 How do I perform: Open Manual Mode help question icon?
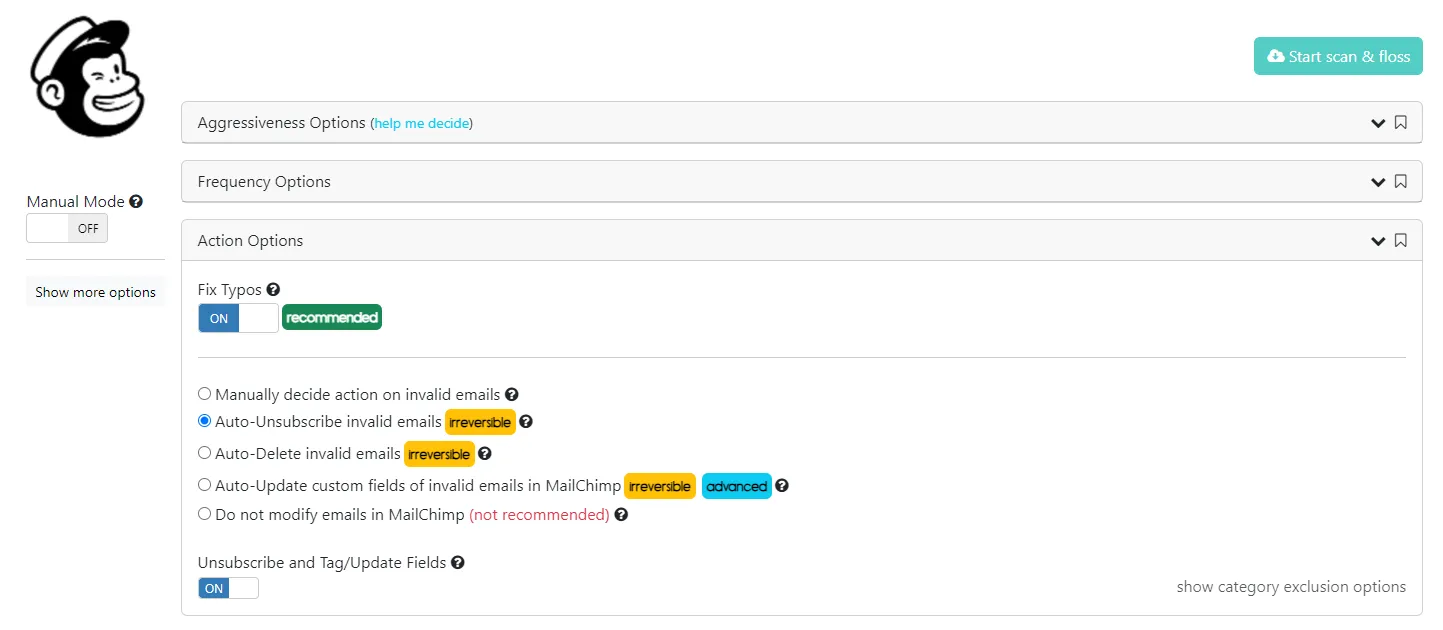[136, 201]
